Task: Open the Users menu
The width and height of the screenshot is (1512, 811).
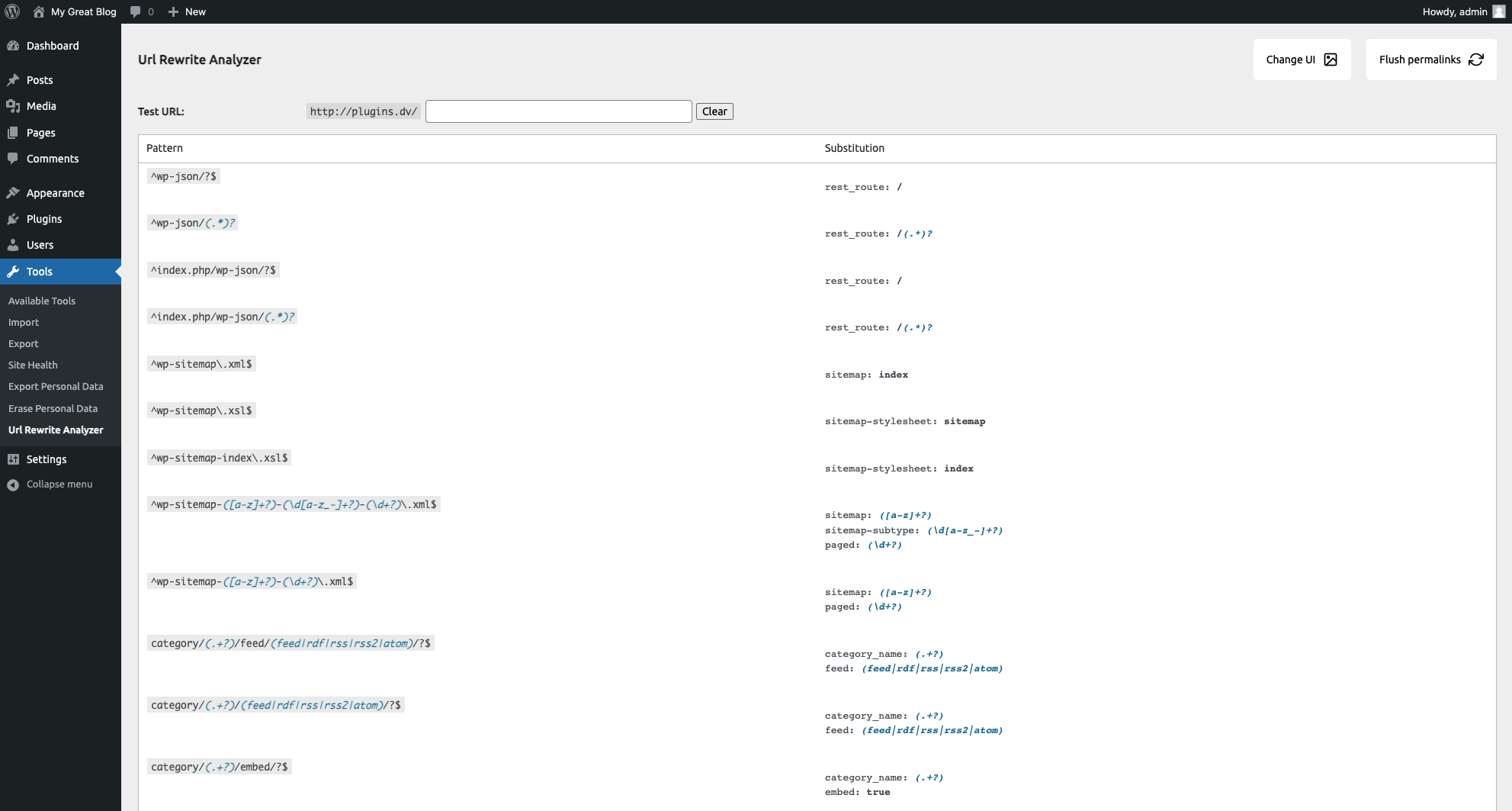Action: pyautogui.click(x=60, y=245)
